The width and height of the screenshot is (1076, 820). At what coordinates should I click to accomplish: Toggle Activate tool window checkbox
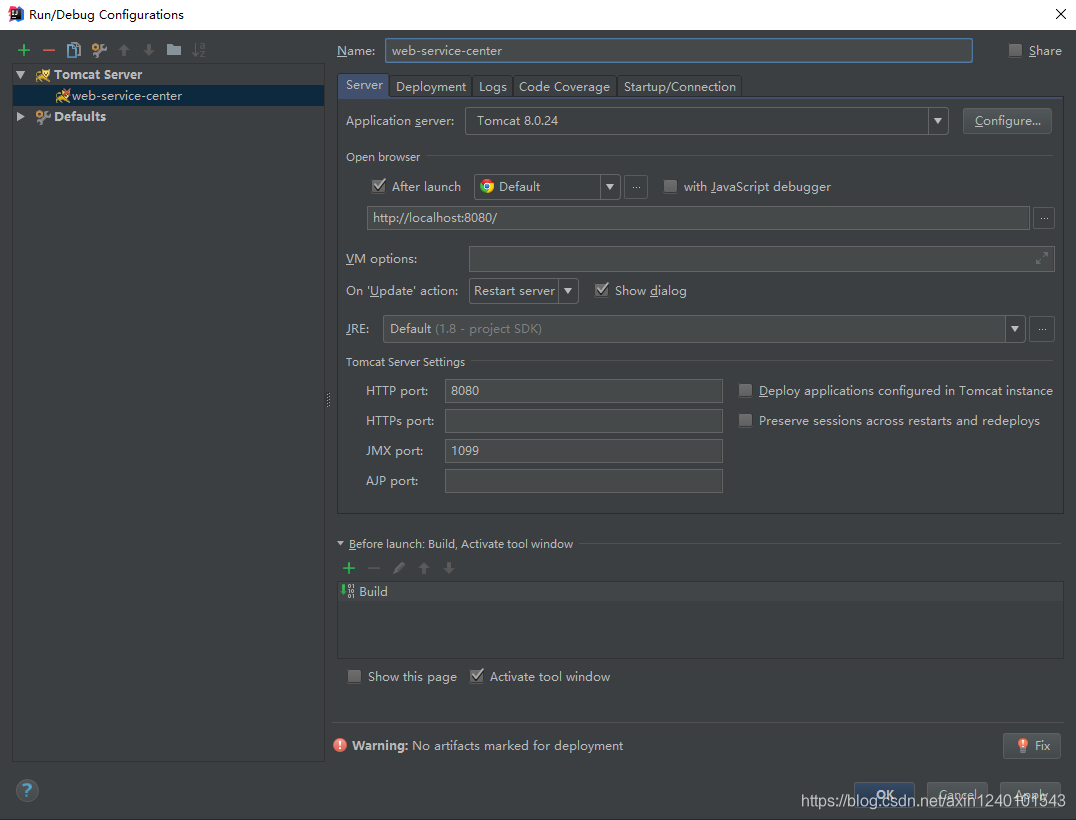476,676
